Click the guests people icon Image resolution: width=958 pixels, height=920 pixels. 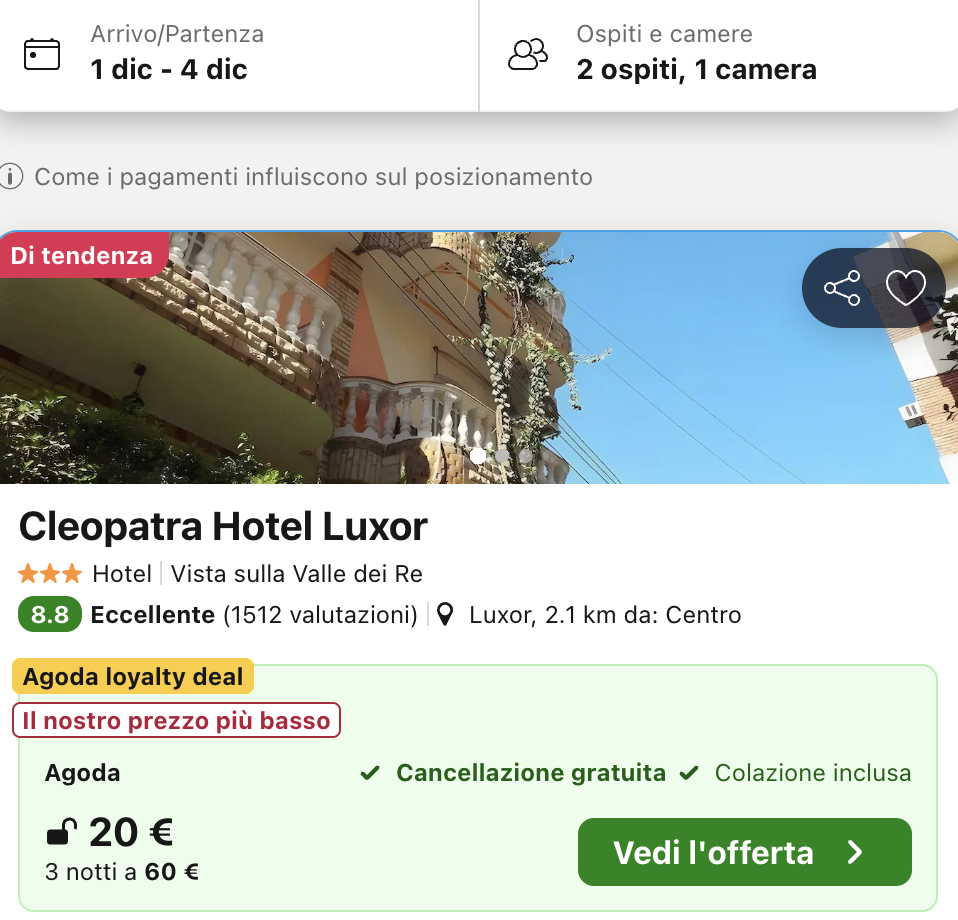tap(528, 54)
